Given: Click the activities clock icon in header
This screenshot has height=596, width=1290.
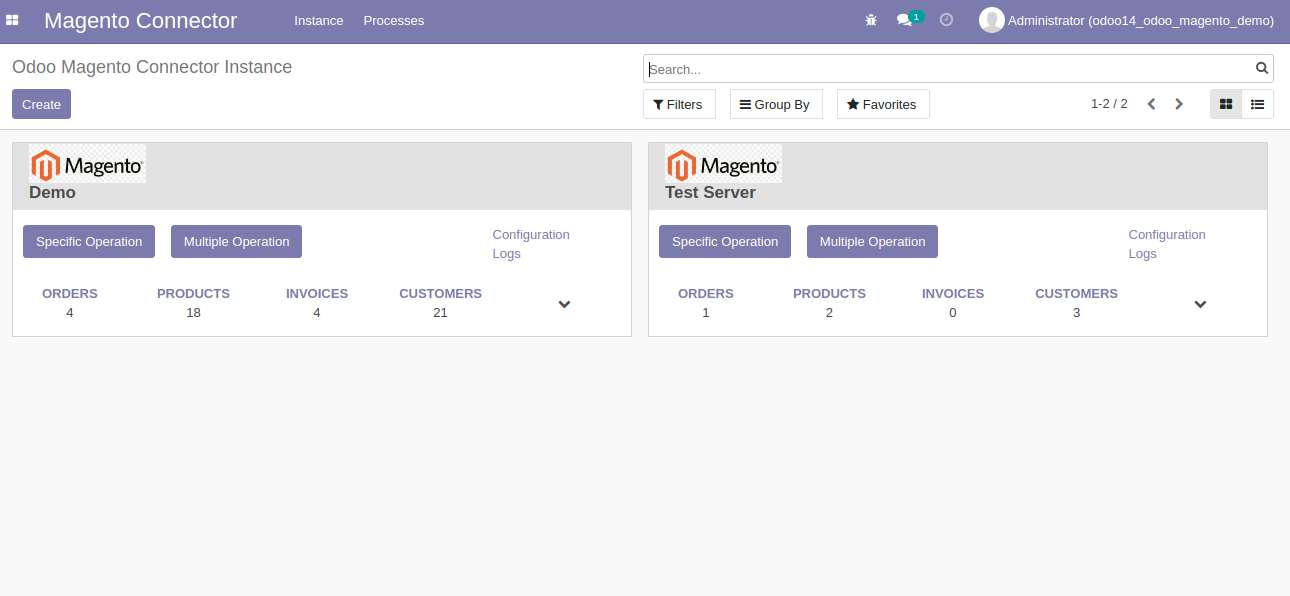Looking at the screenshot, I should (x=946, y=19).
